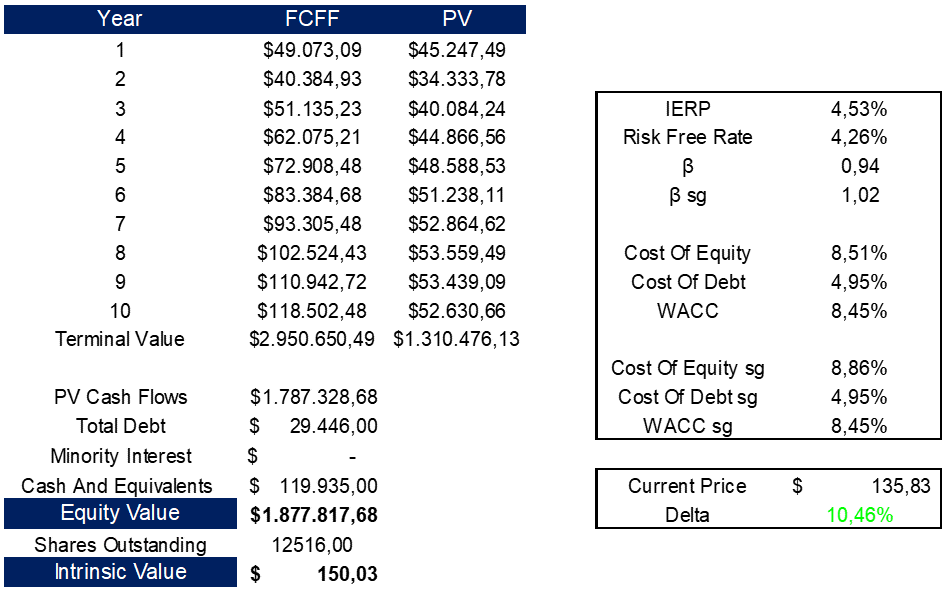Click the FCFF column header

point(312,19)
